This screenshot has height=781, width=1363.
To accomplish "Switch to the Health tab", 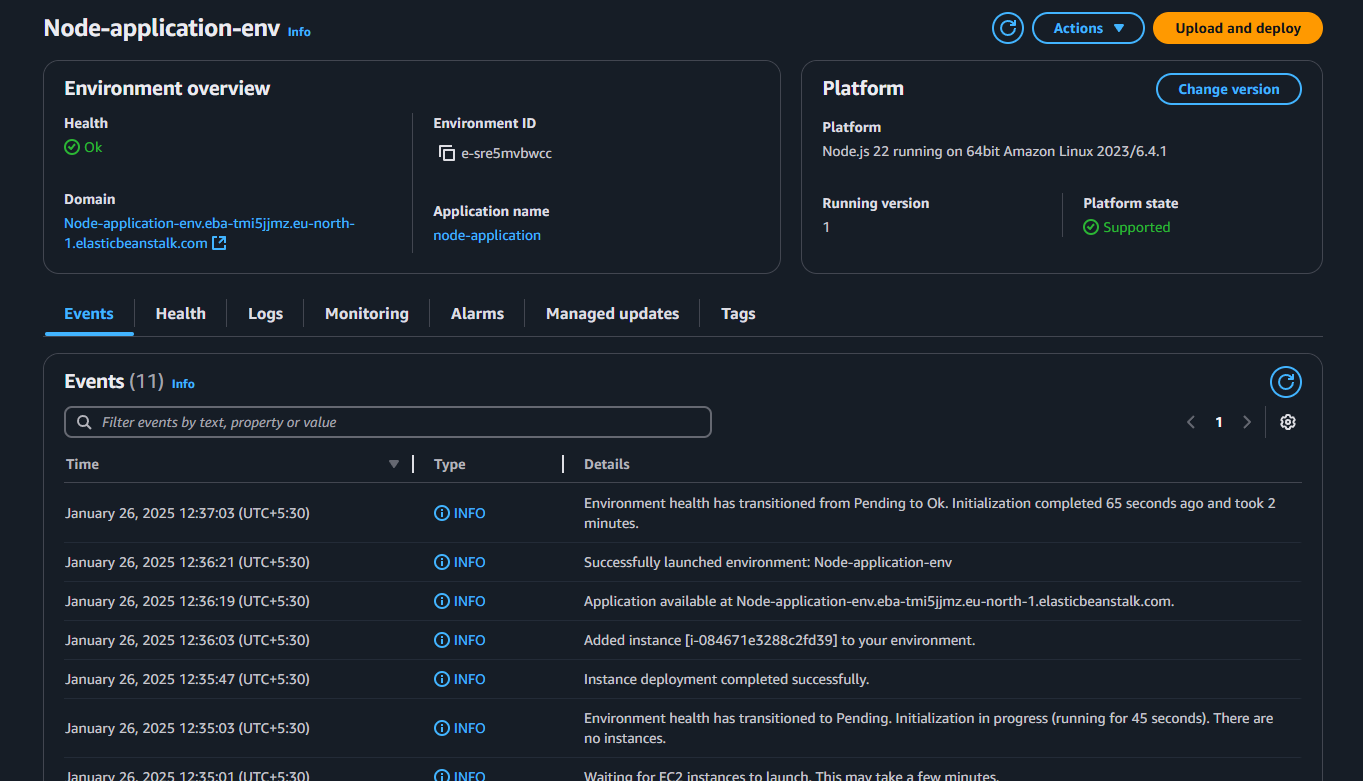I will point(180,313).
